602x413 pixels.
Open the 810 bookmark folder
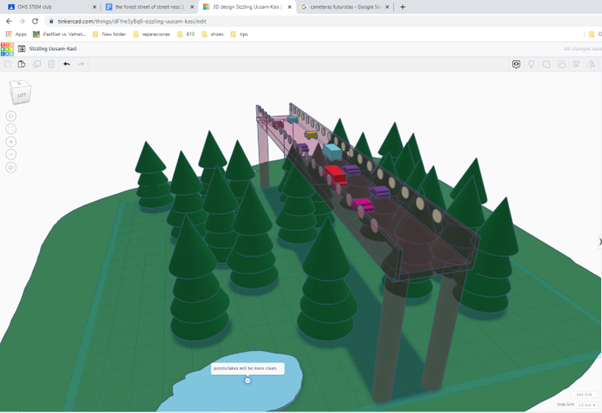click(186, 34)
